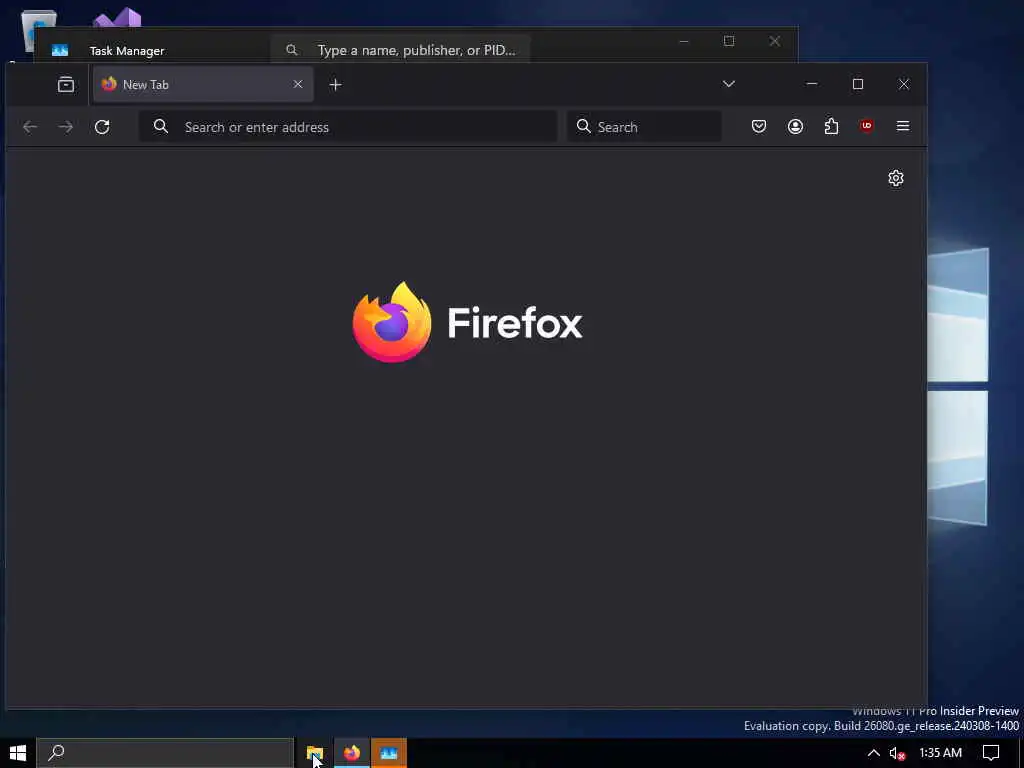Show hidden system tray icons
The height and width of the screenshot is (768, 1024).
(873, 753)
